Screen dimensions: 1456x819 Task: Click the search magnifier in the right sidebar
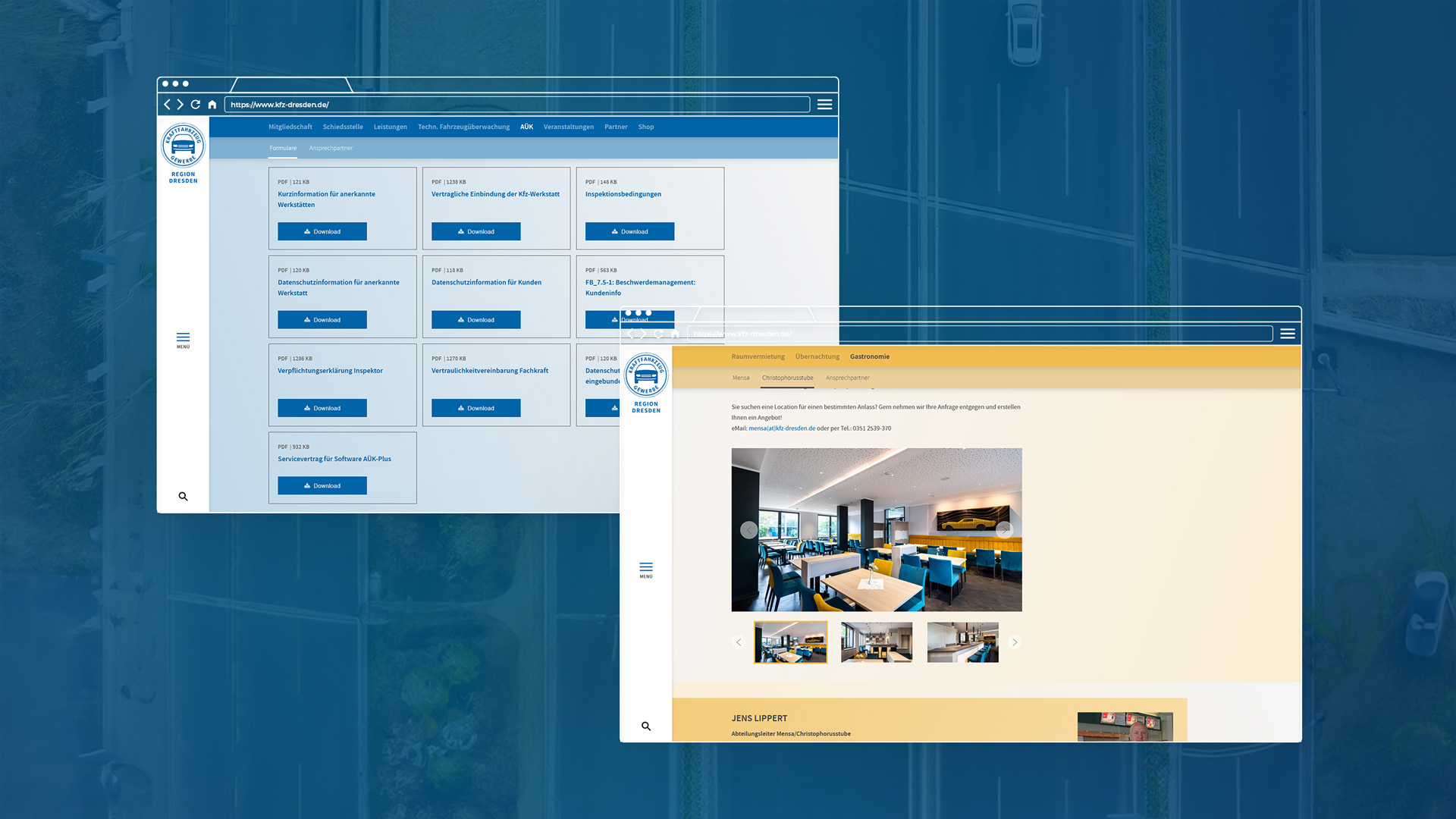[646, 726]
